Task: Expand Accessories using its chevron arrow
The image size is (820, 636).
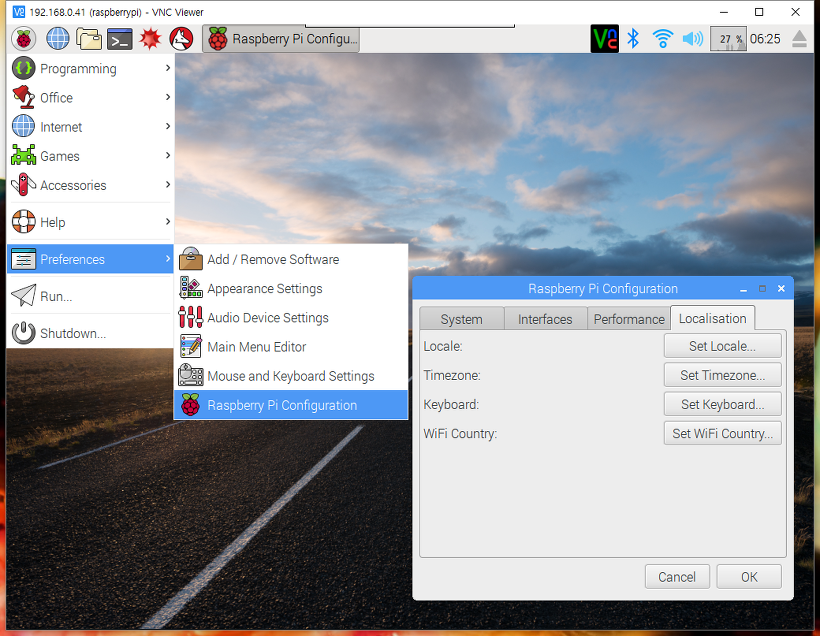Action: (x=168, y=185)
